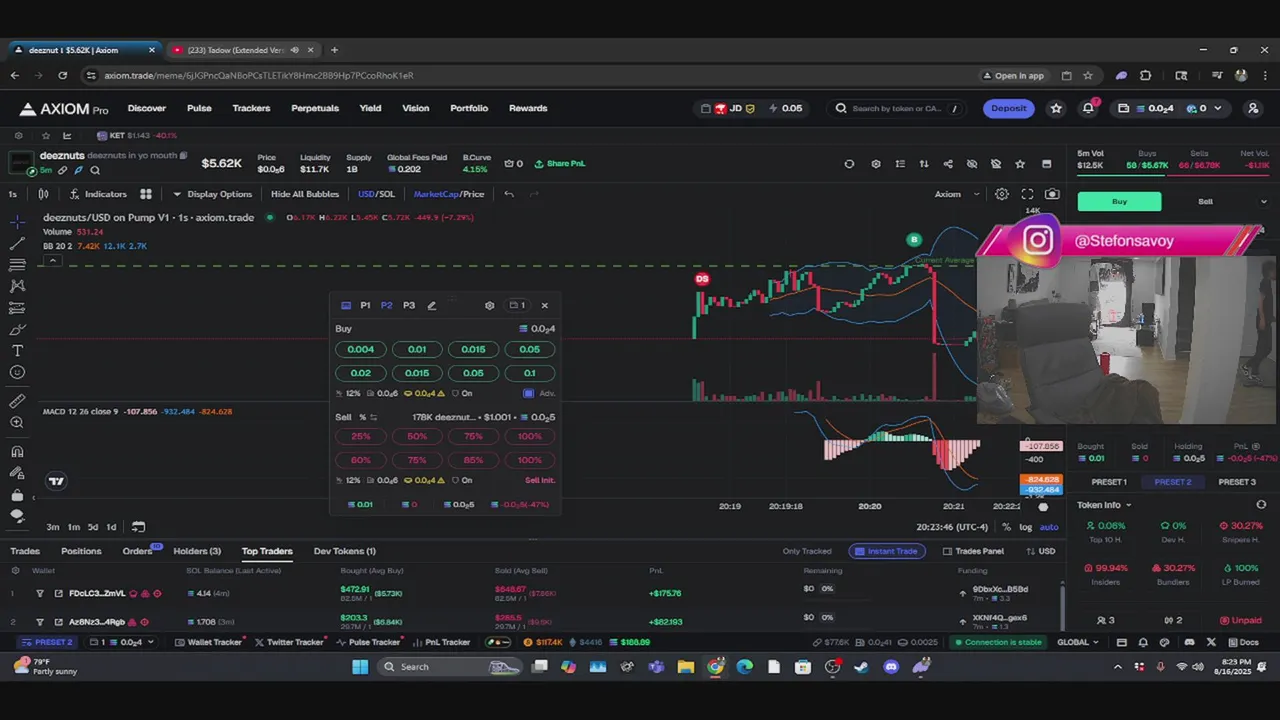Open the notifications bell

coord(1089,108)
